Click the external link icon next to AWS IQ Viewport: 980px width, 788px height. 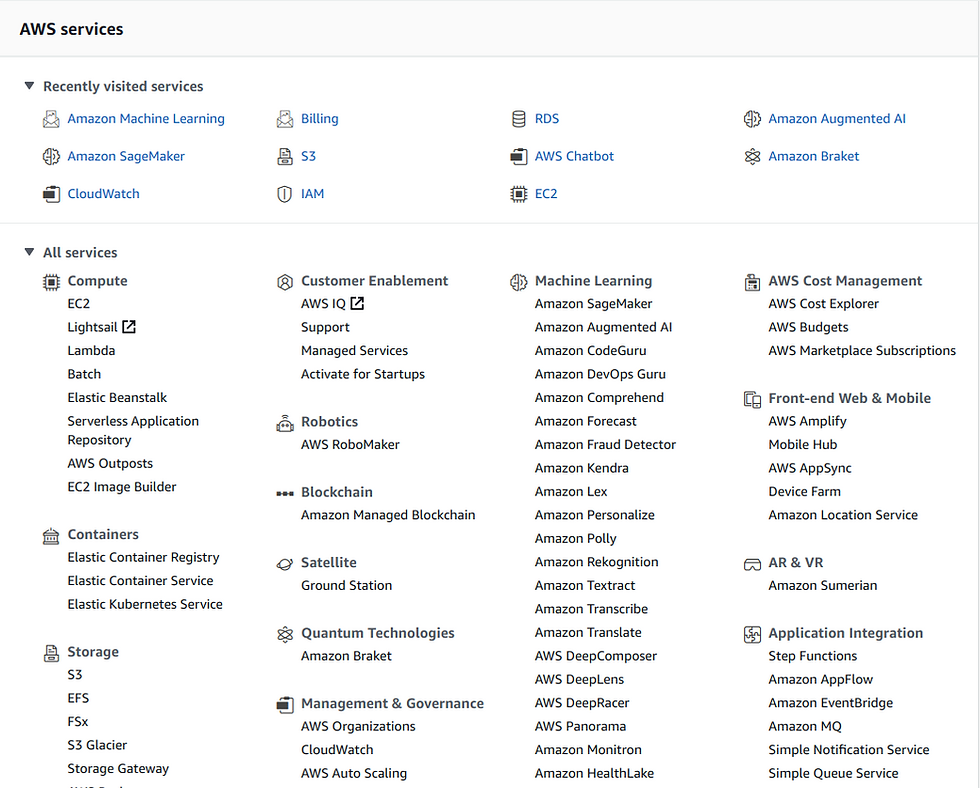pyautogui.click(x=358, y=304)
